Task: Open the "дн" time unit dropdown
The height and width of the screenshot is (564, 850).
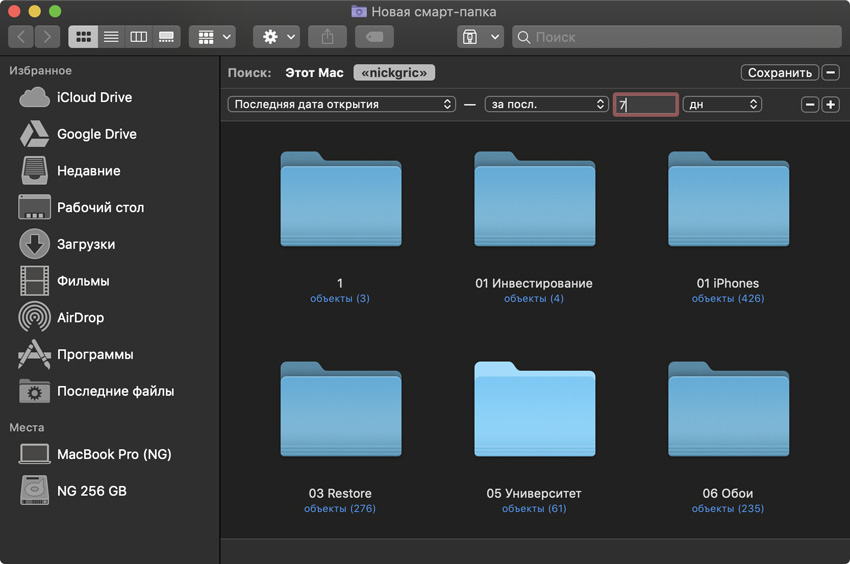Action: [722, 104]
